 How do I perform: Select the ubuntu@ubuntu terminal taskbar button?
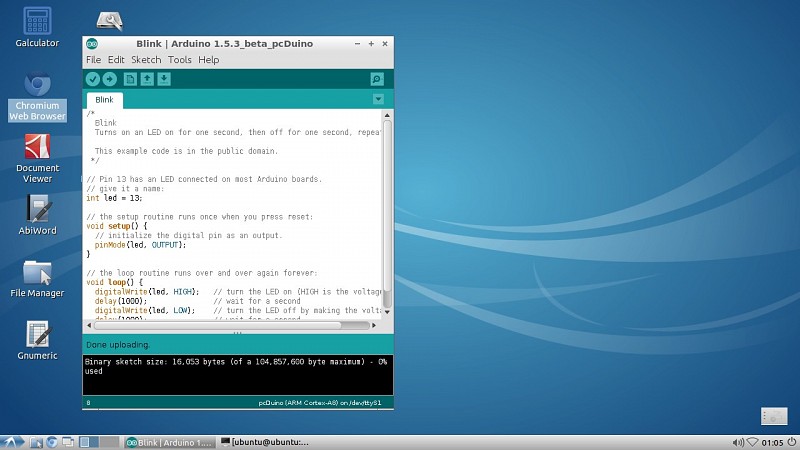coord(264,442)
